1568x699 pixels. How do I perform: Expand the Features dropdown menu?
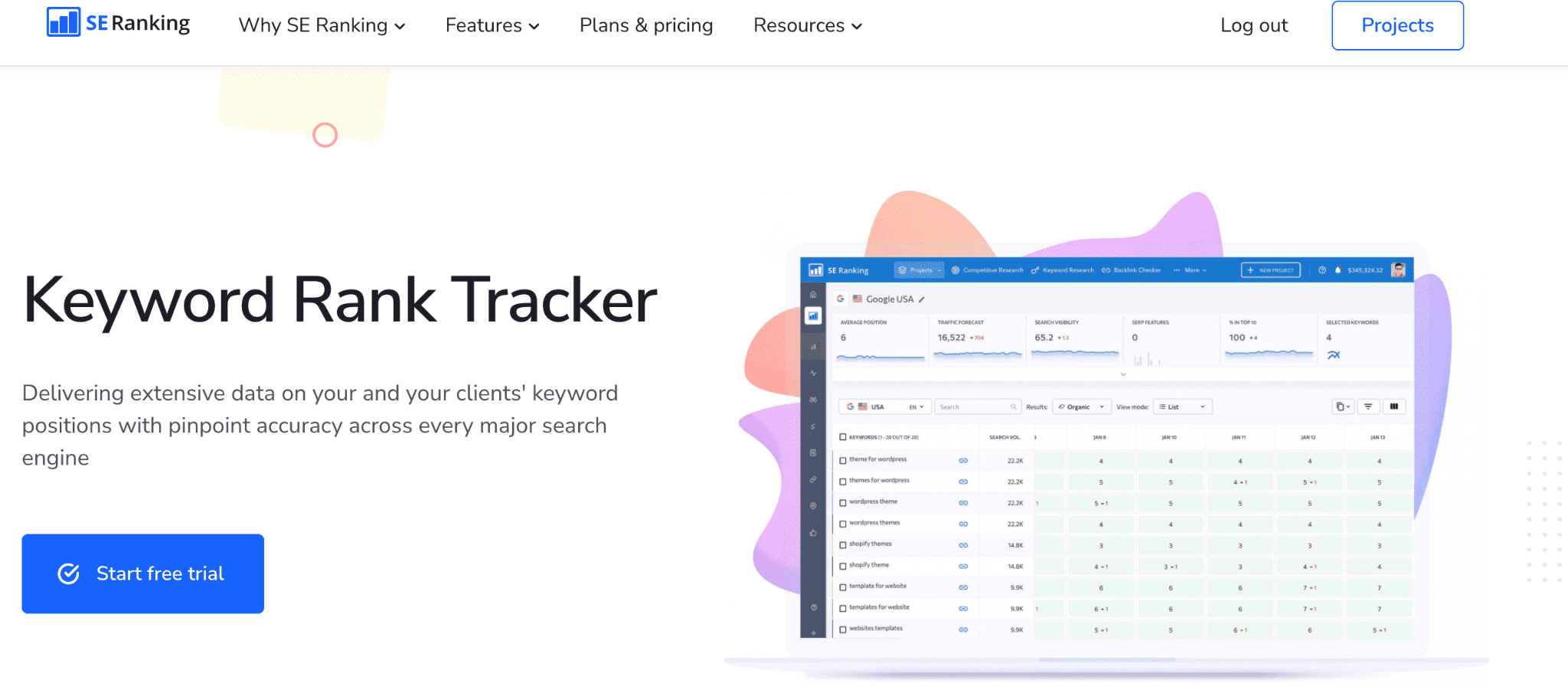click(492, 25)
